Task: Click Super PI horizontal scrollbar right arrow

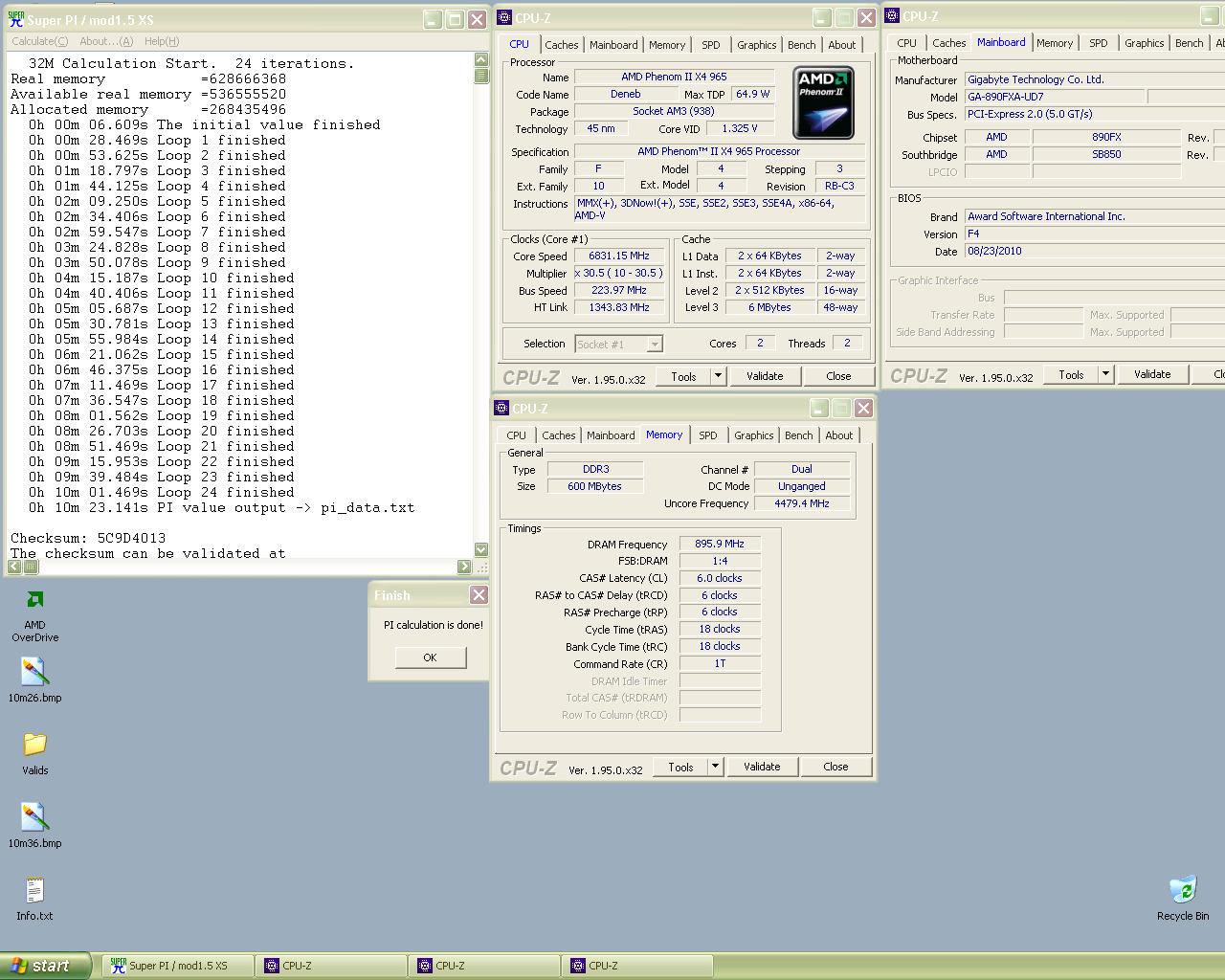Action: tap(464, 567)
